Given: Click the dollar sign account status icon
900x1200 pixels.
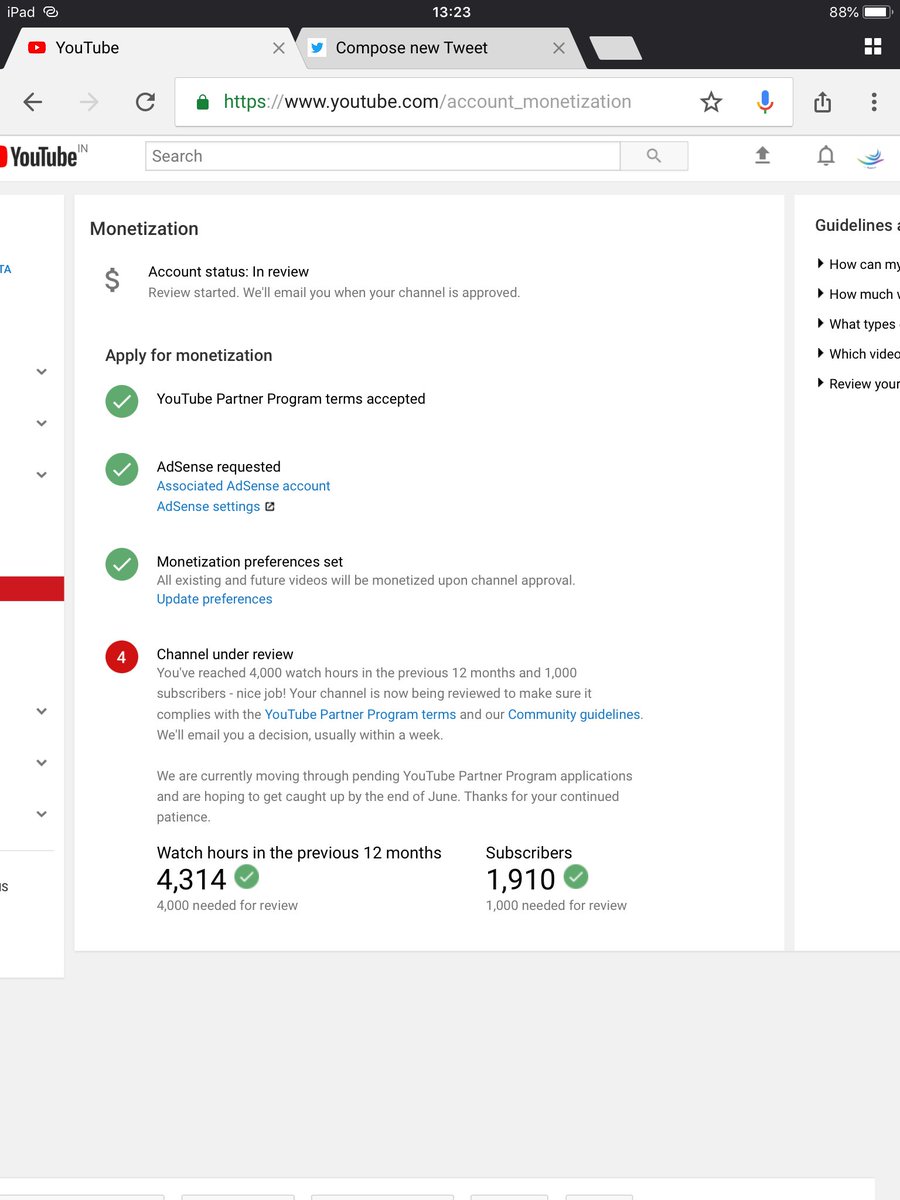Looking at the screenshot, I should tap(112, 280).
